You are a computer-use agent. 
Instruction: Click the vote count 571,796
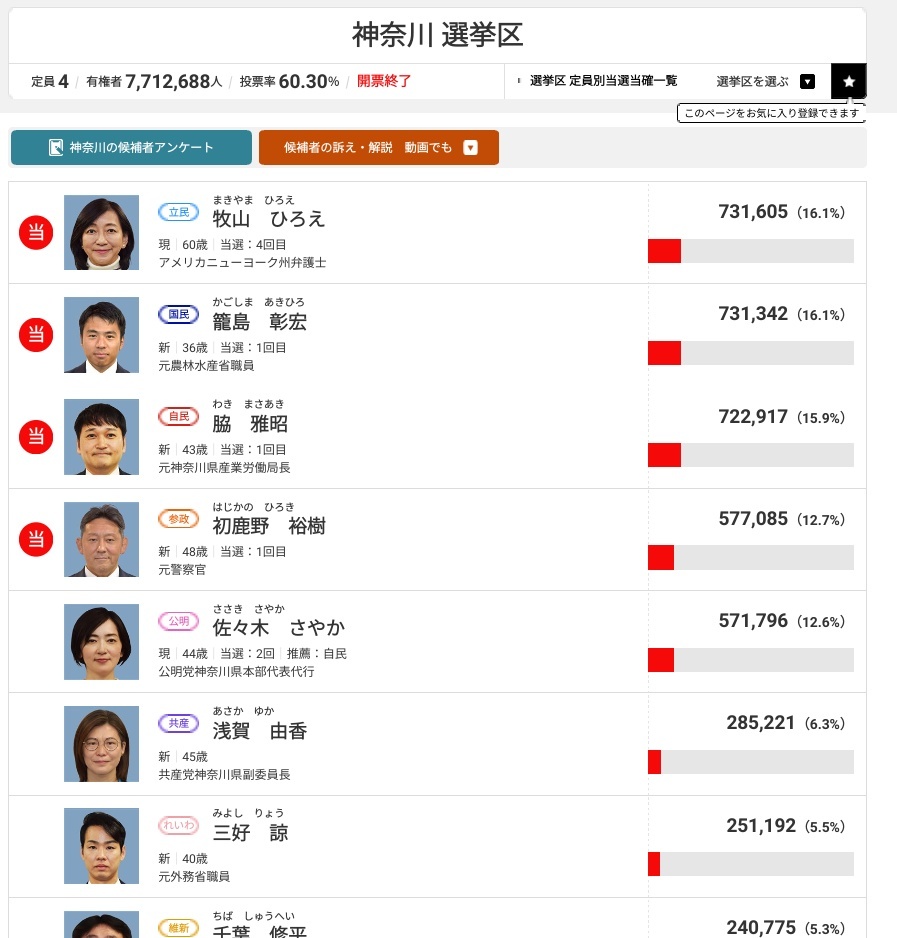pos(753,620)
